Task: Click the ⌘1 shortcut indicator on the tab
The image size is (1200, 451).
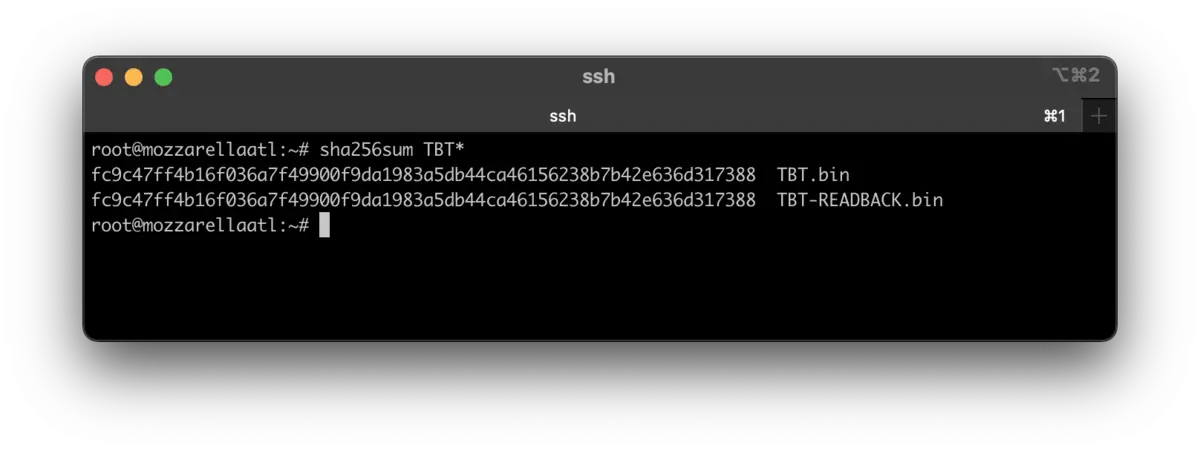Action: click(x=1054, y=116)
